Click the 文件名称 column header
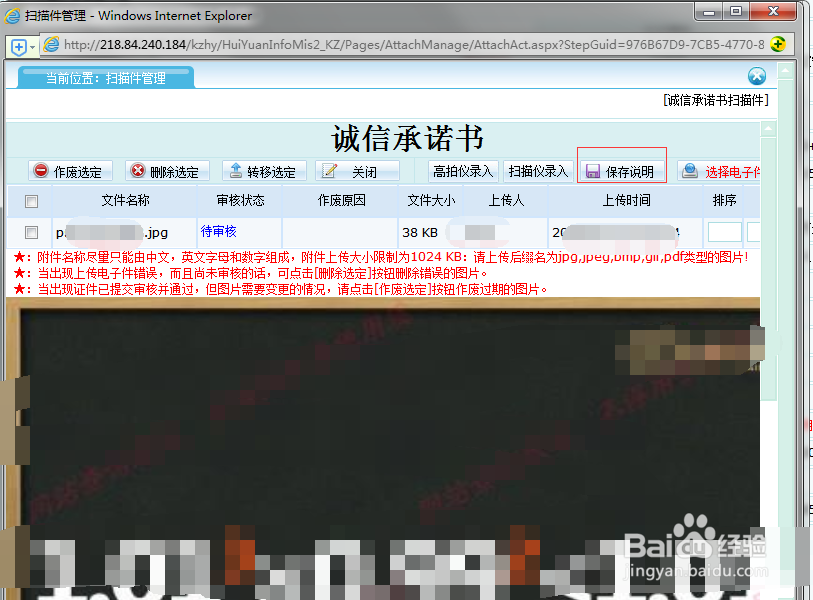Viewport: 813px width, 600px height. (125, 200)
